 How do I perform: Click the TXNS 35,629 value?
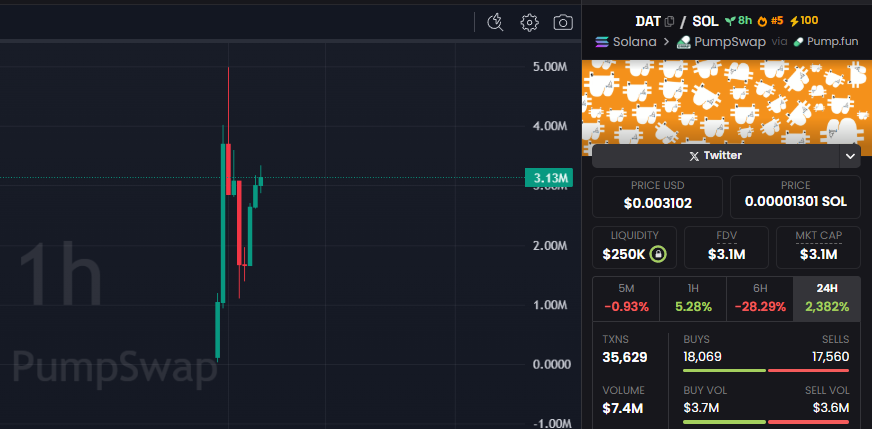point(625,357)
